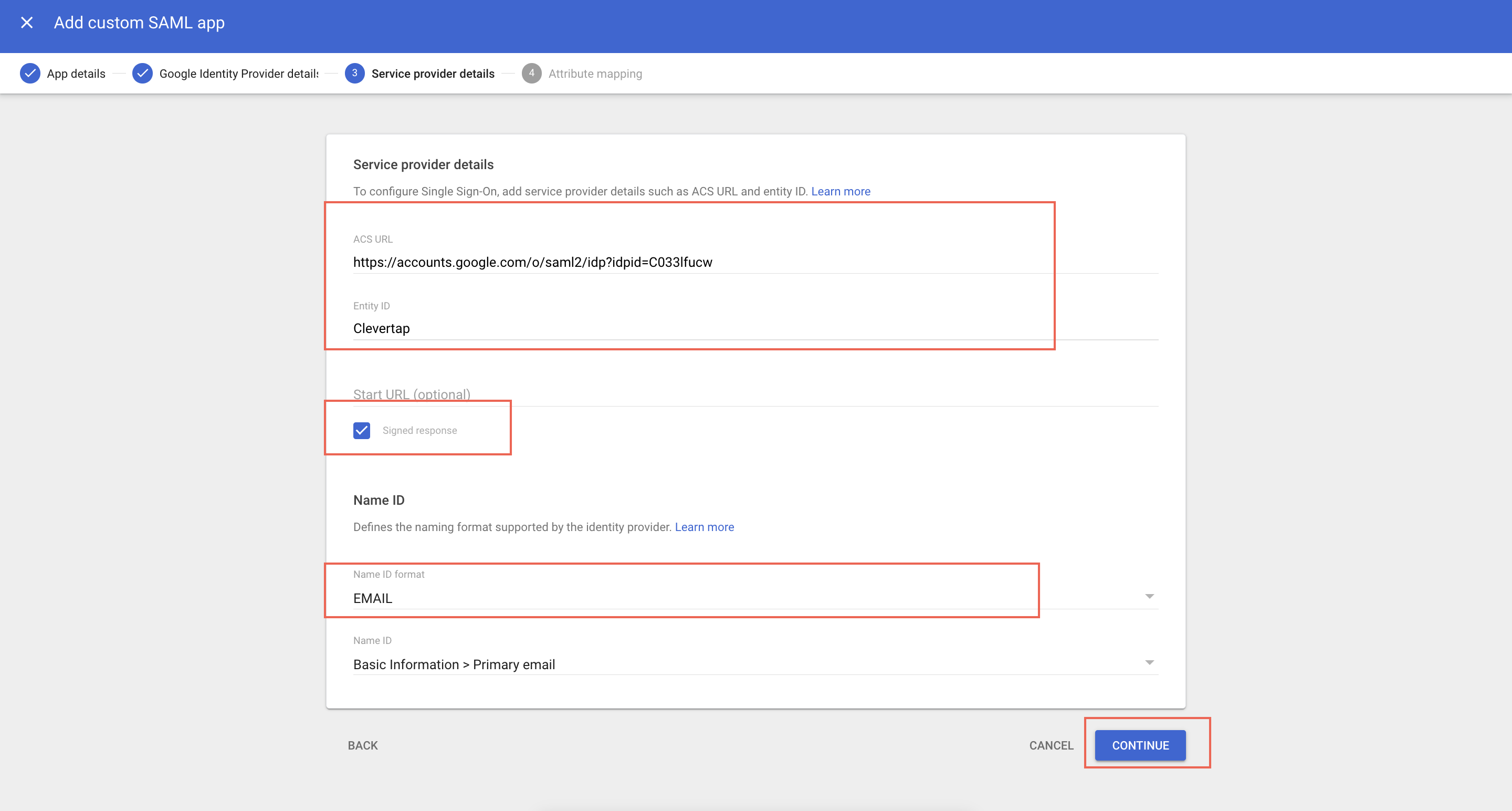Click the Add custom SAML app title

tap(139, 23)
